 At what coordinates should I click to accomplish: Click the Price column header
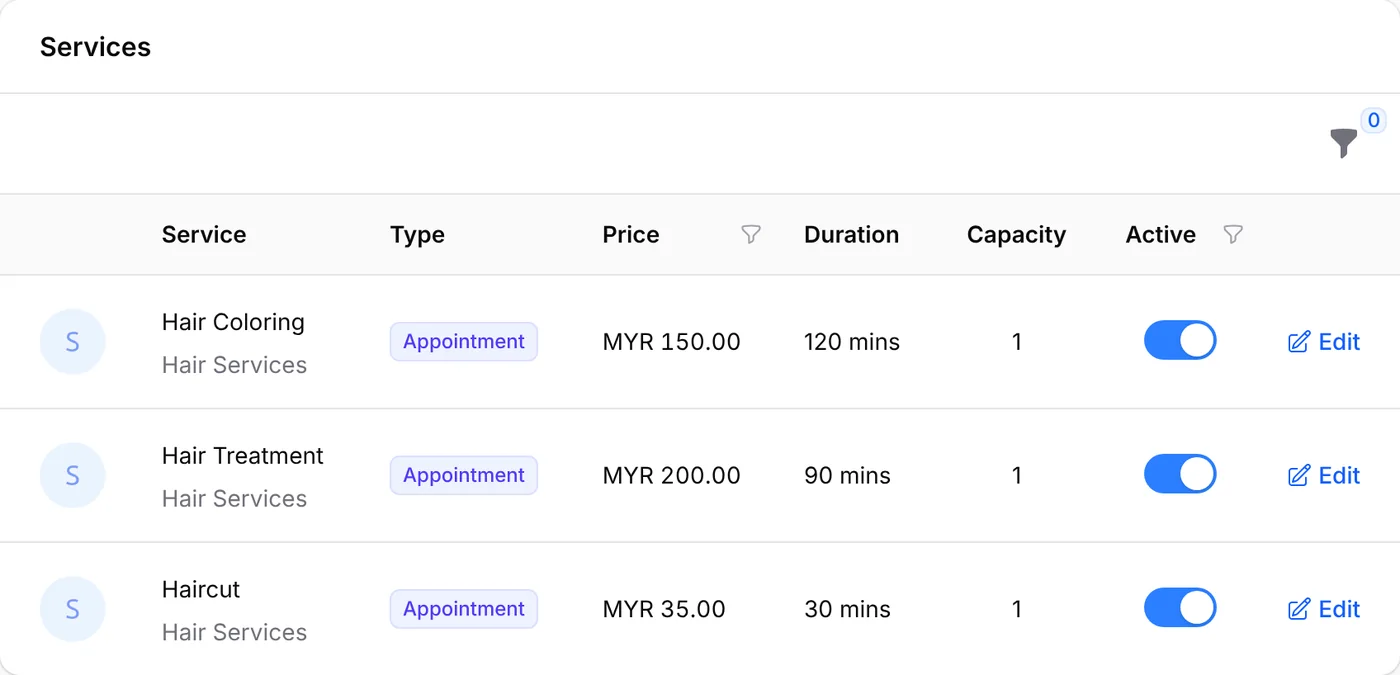tap(631, 235)
